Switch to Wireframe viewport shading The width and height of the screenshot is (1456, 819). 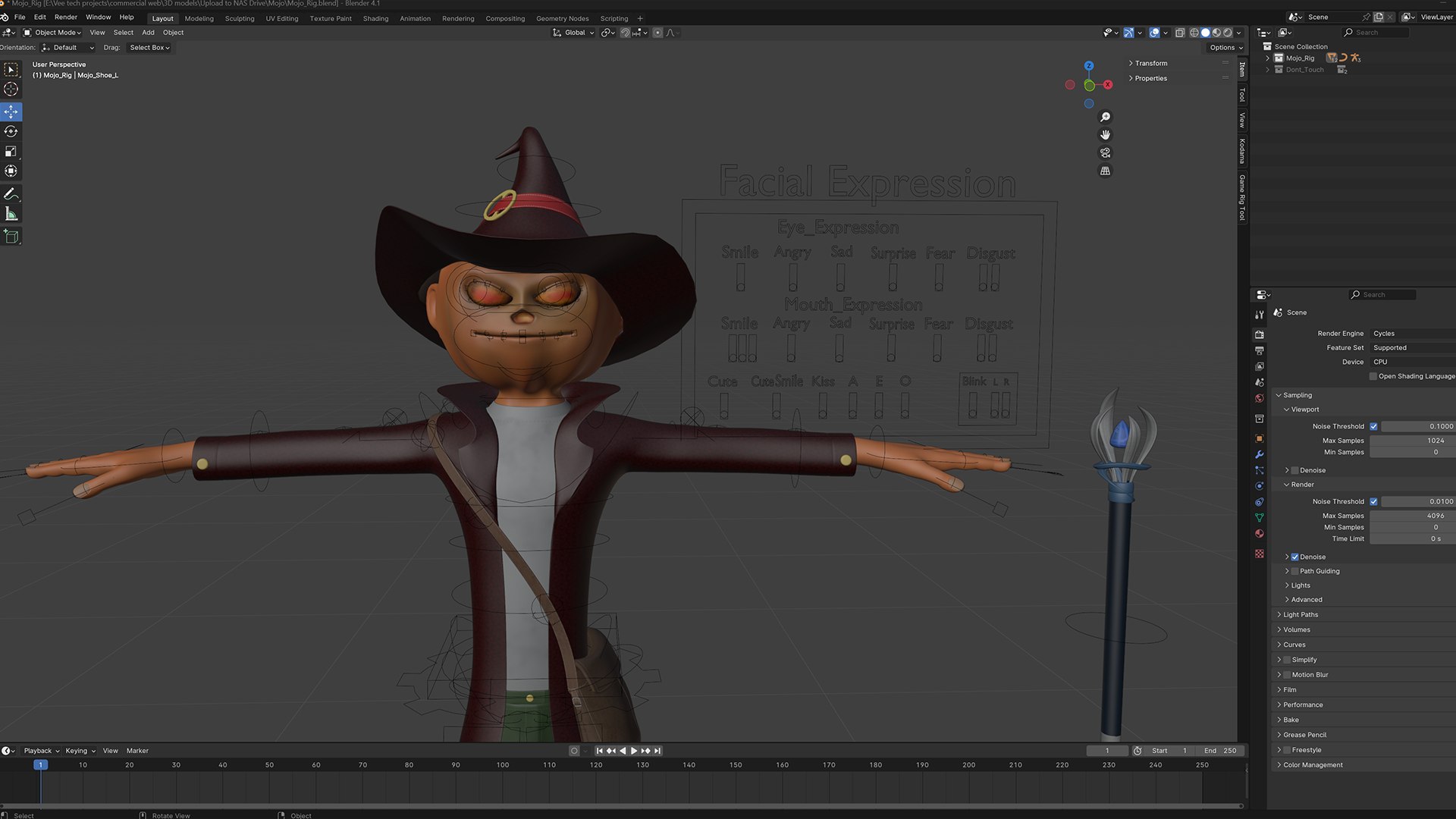1194,33
